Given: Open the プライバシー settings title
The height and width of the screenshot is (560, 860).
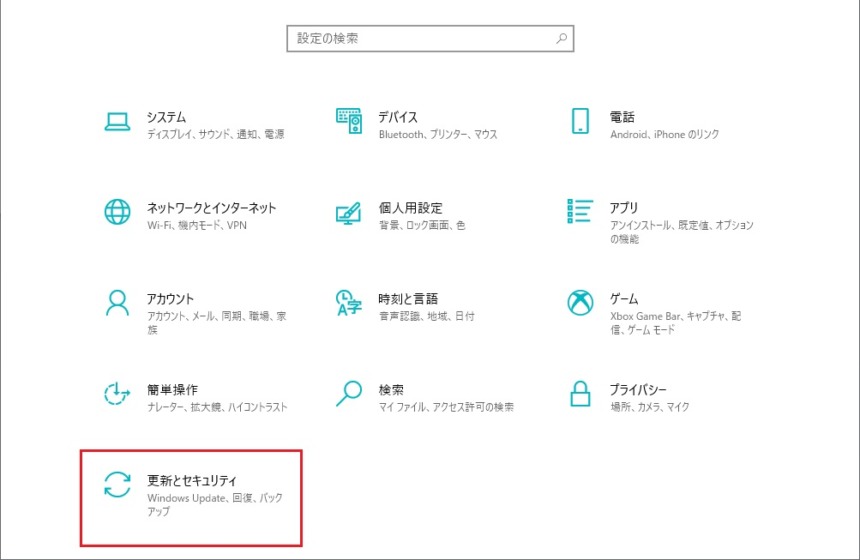Looking at the screenshot, I should click(638, 390).
